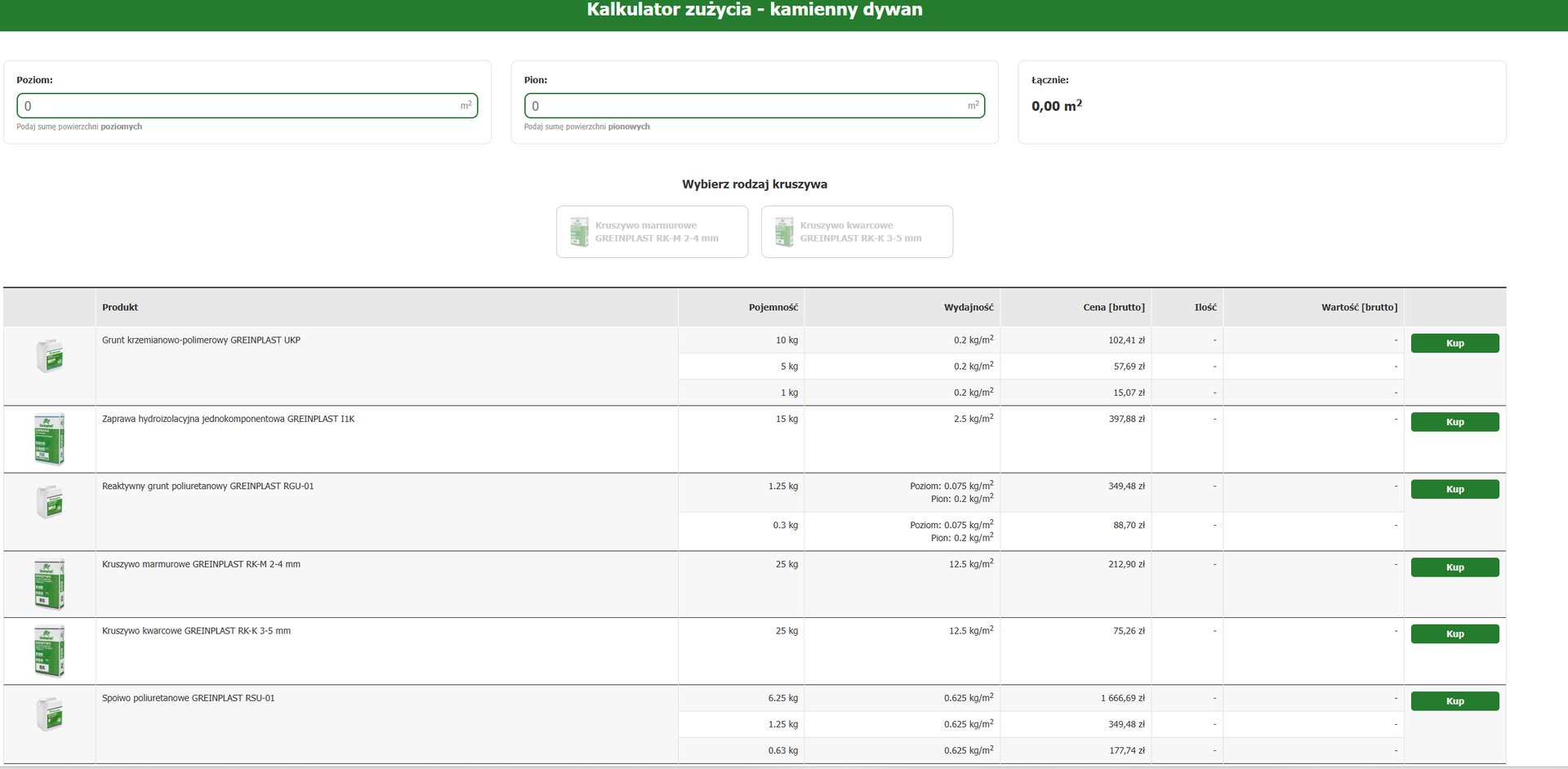Click product name Kruszywo marmurowe GREINPLAST RK-M in table

(x=201, y=564)
